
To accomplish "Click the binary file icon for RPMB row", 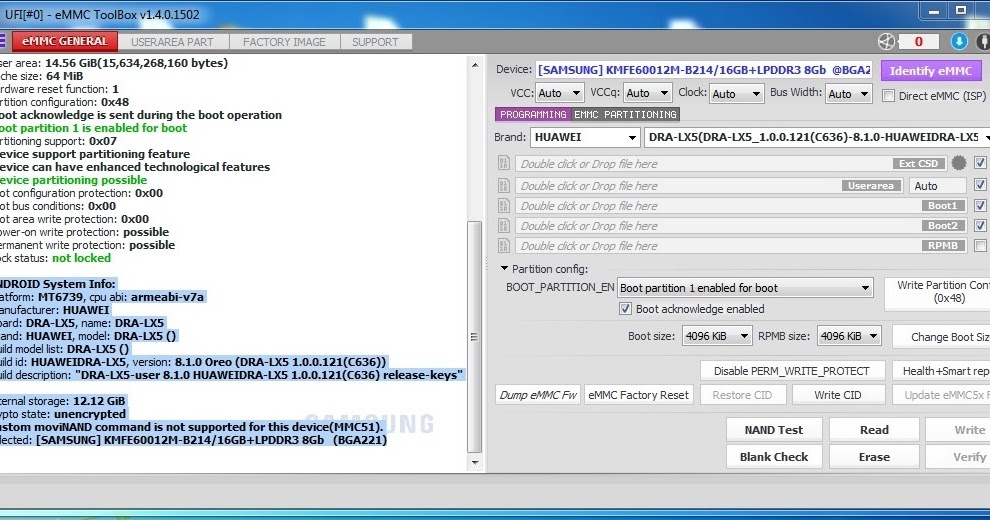I will coord(503,245).
